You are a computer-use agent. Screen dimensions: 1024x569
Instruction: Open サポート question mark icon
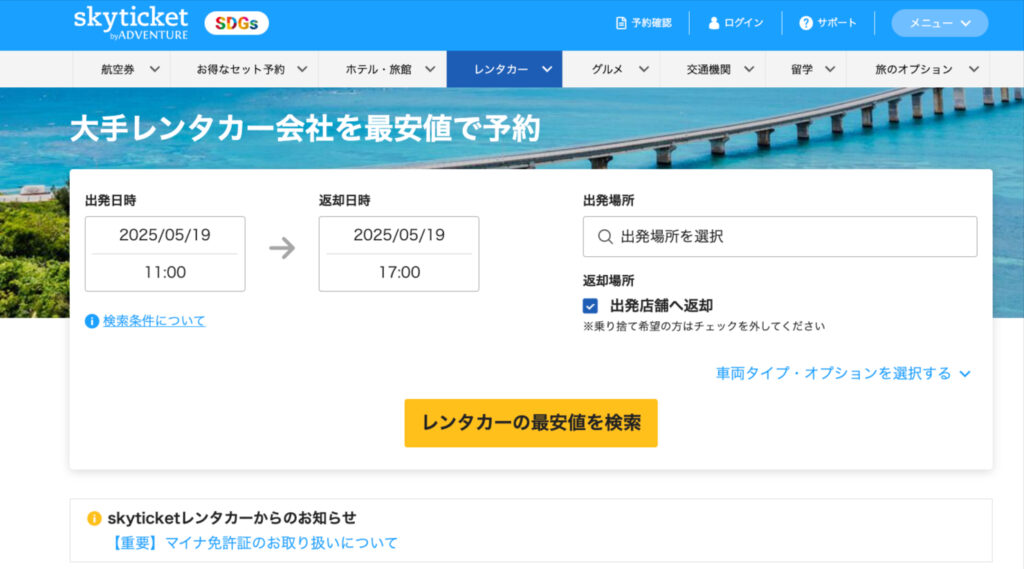point(806,24)
